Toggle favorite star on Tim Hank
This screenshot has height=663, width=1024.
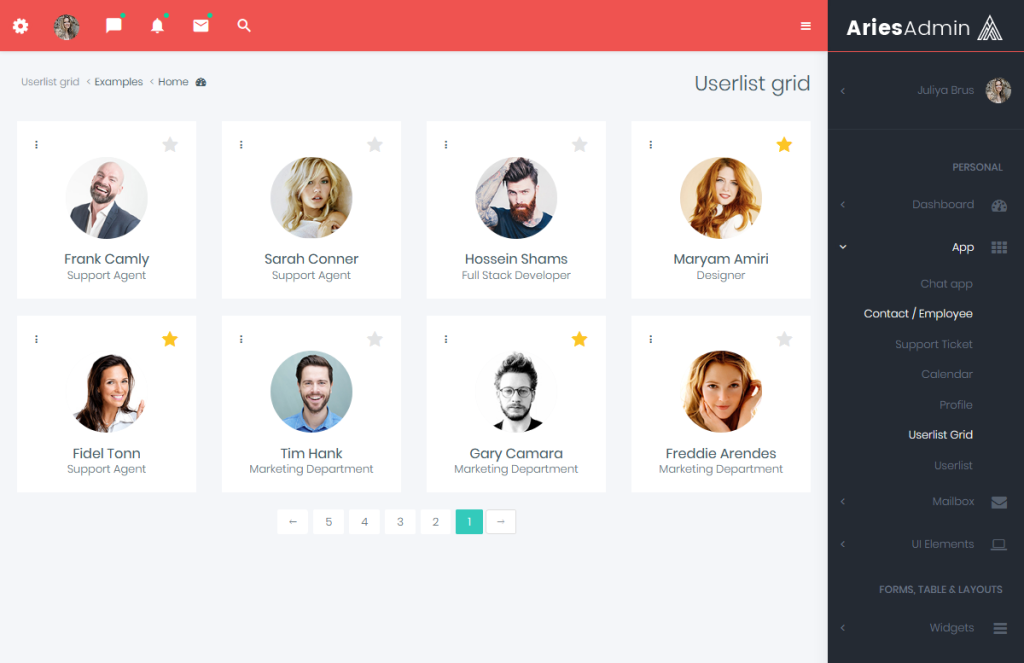coord(375,339)
